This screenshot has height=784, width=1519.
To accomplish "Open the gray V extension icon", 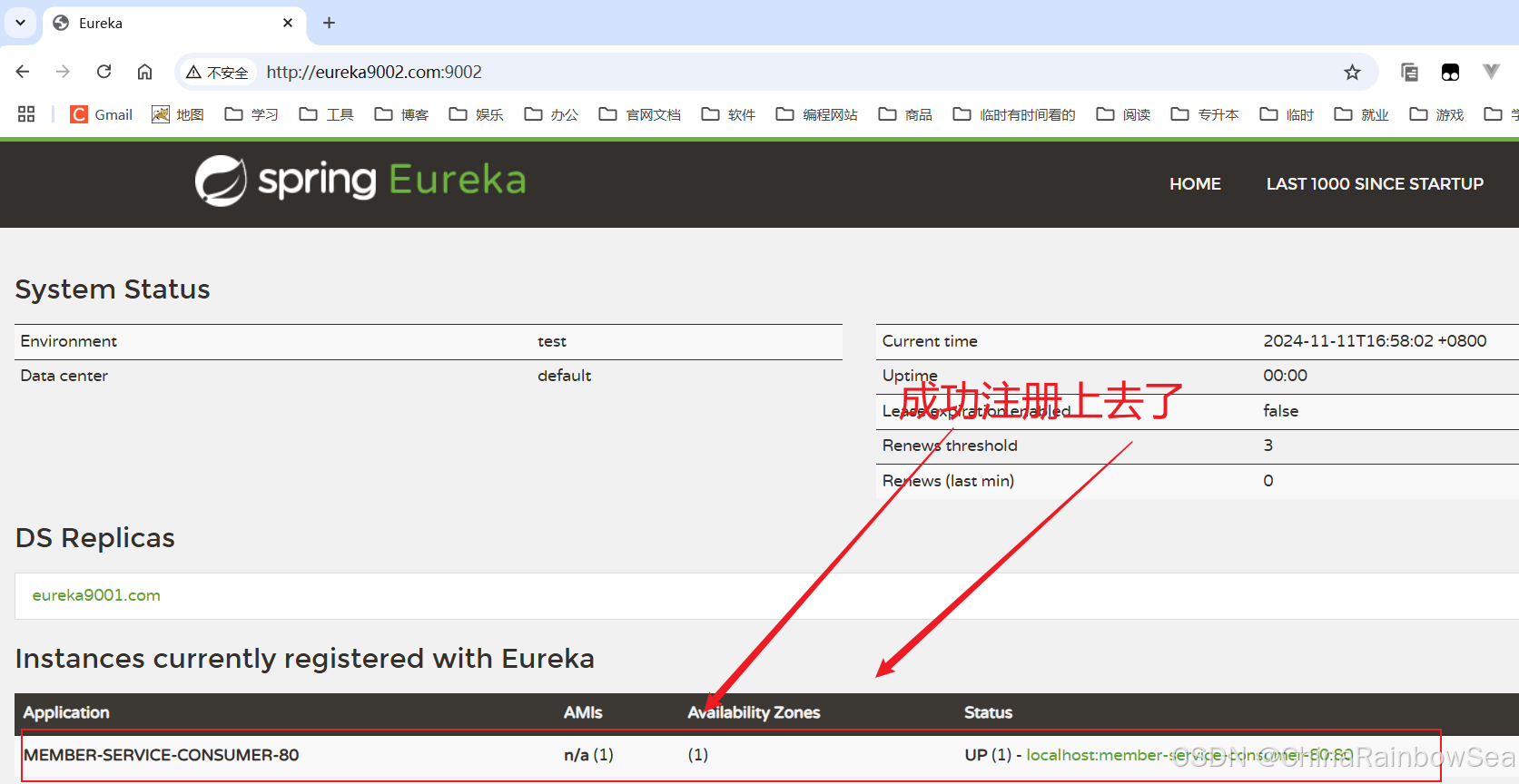I will coord(1491,72).
